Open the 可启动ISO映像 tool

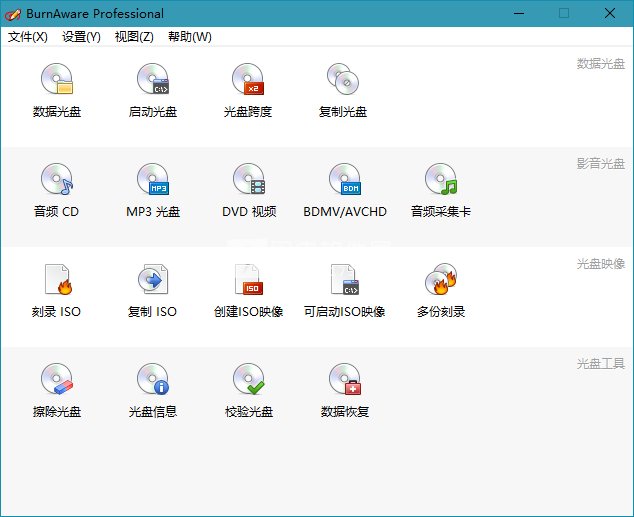344,290
